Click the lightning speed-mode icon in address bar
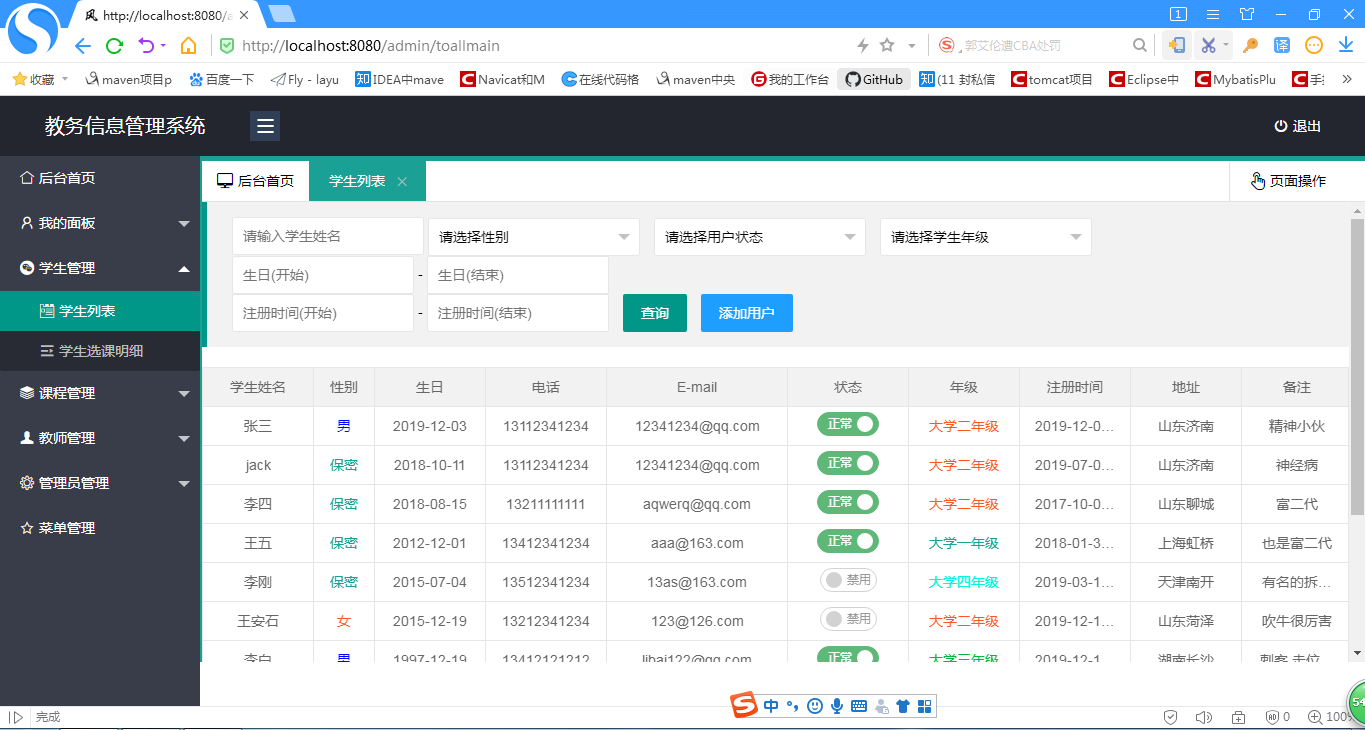Image resolution: width=1365 pixels, height=730 pixels. 863,45
